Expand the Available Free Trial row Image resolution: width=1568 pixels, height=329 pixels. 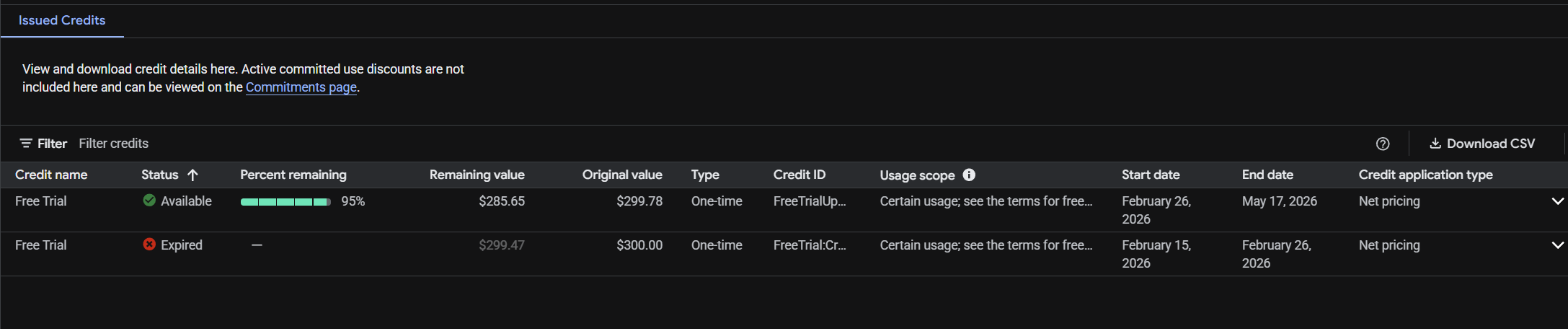coord(1557,201)
